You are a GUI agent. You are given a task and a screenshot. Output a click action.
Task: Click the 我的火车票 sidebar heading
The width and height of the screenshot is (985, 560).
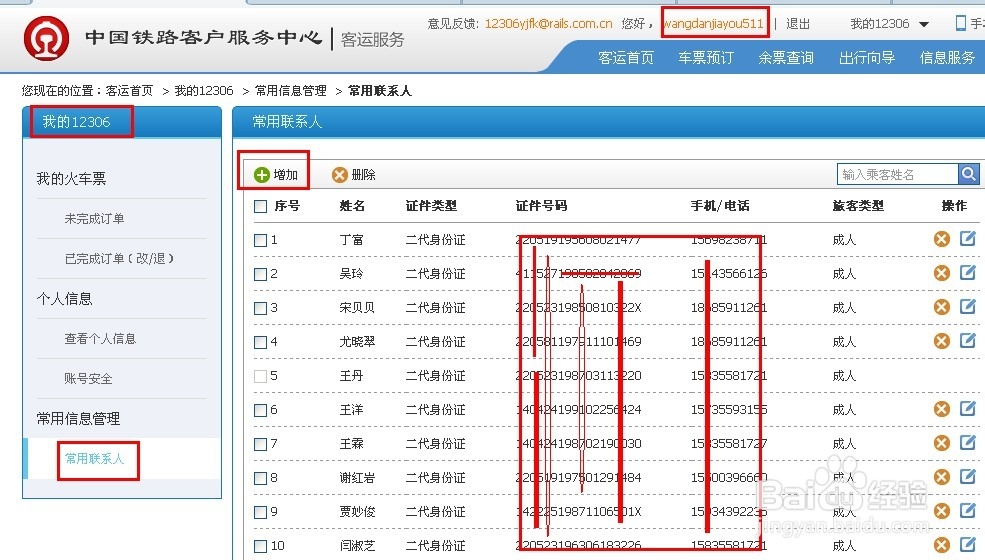click(71, 178)
